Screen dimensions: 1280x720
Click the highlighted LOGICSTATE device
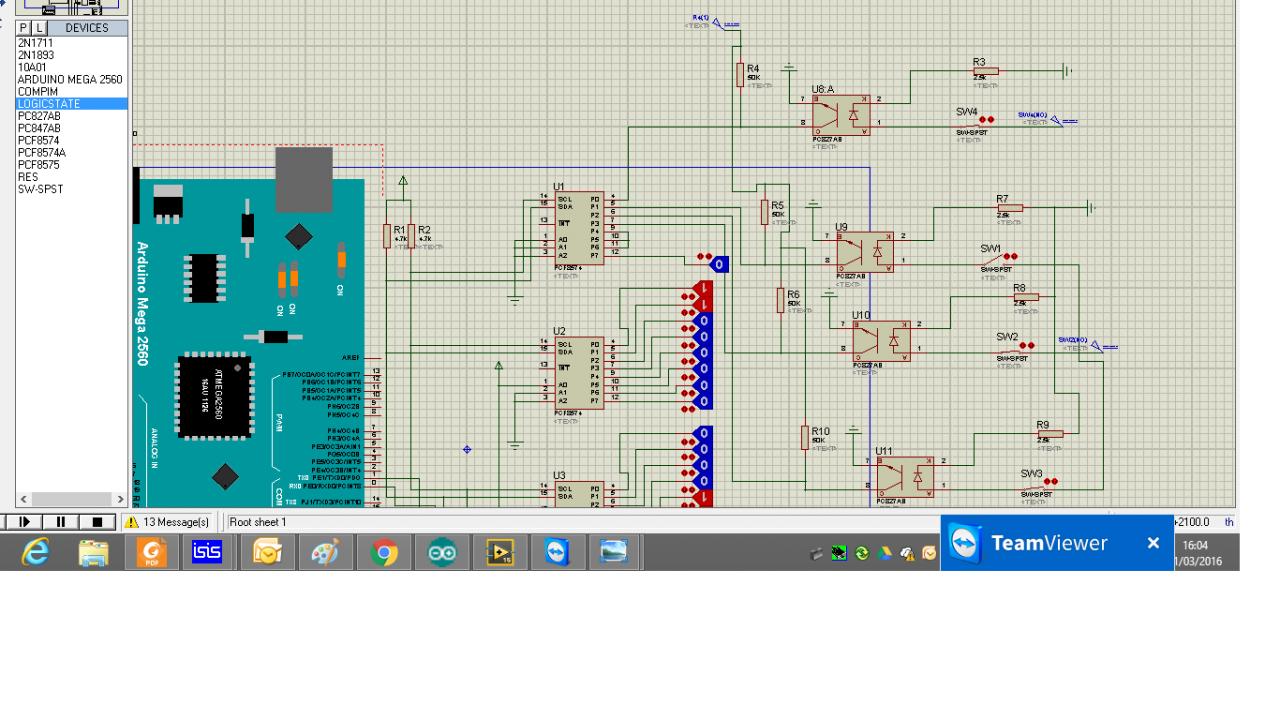pyautogui.click(x=73, y=104)
